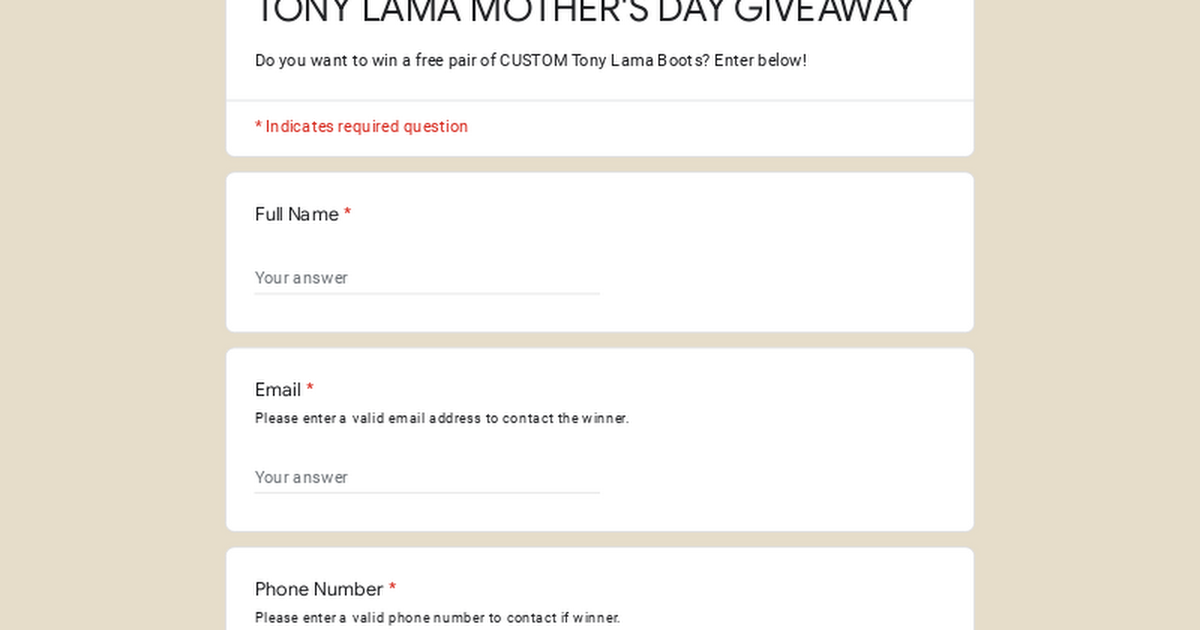Image resolution: width=1200 pixels, height=630 pixels.
Task: Click the 'Indicates required question' notice
Action: point(361,127)
